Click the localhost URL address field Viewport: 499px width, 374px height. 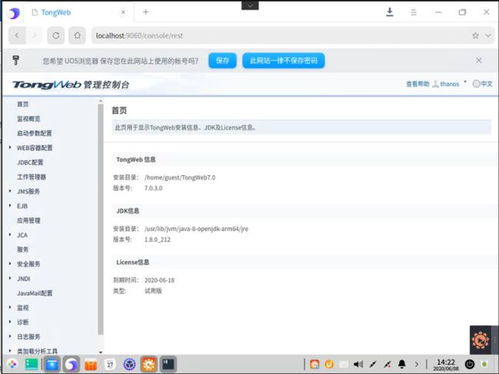tap(280, 35)
